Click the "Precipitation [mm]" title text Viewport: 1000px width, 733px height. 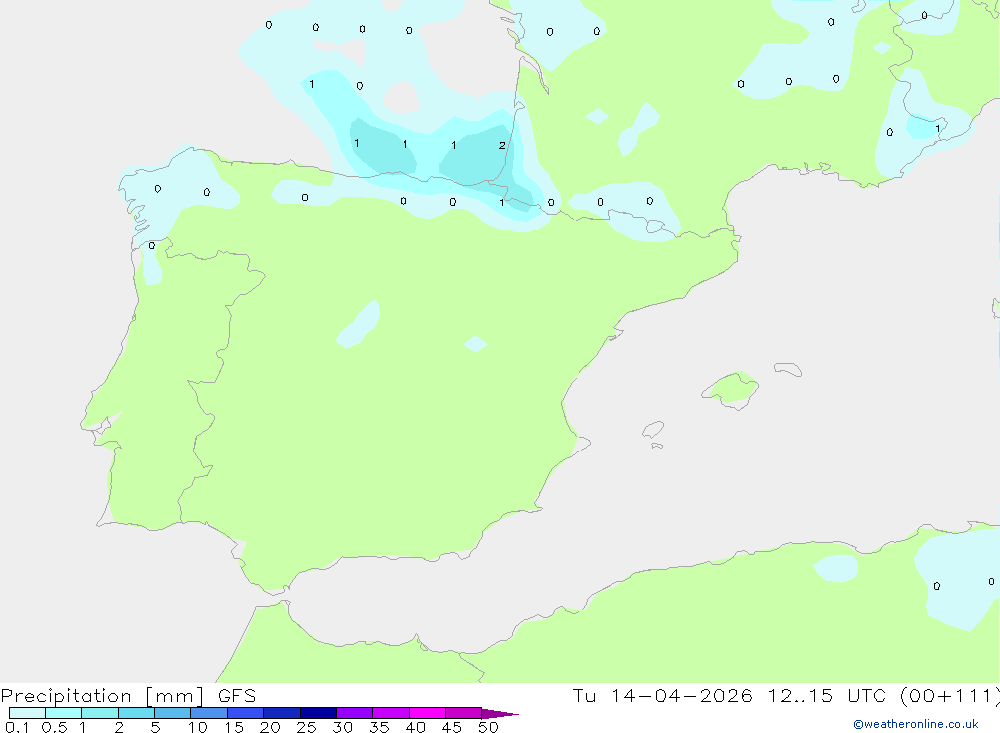102,696
